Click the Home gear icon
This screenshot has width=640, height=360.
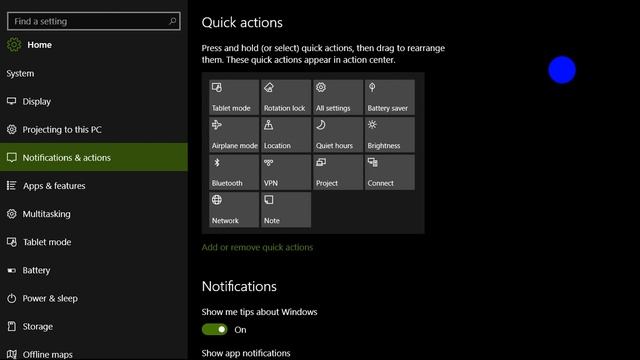14,44
